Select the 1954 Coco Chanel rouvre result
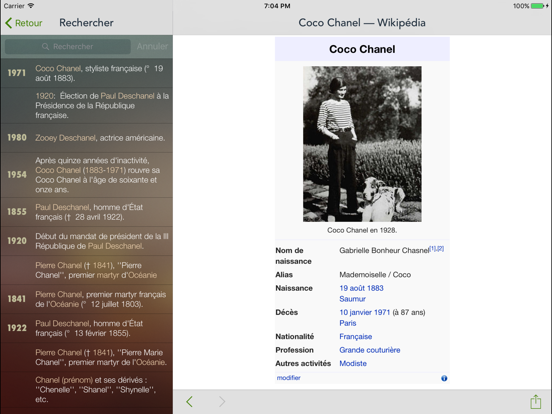This screenshot has width=552, height=414. pyautogui.click(x=87, y=175)
